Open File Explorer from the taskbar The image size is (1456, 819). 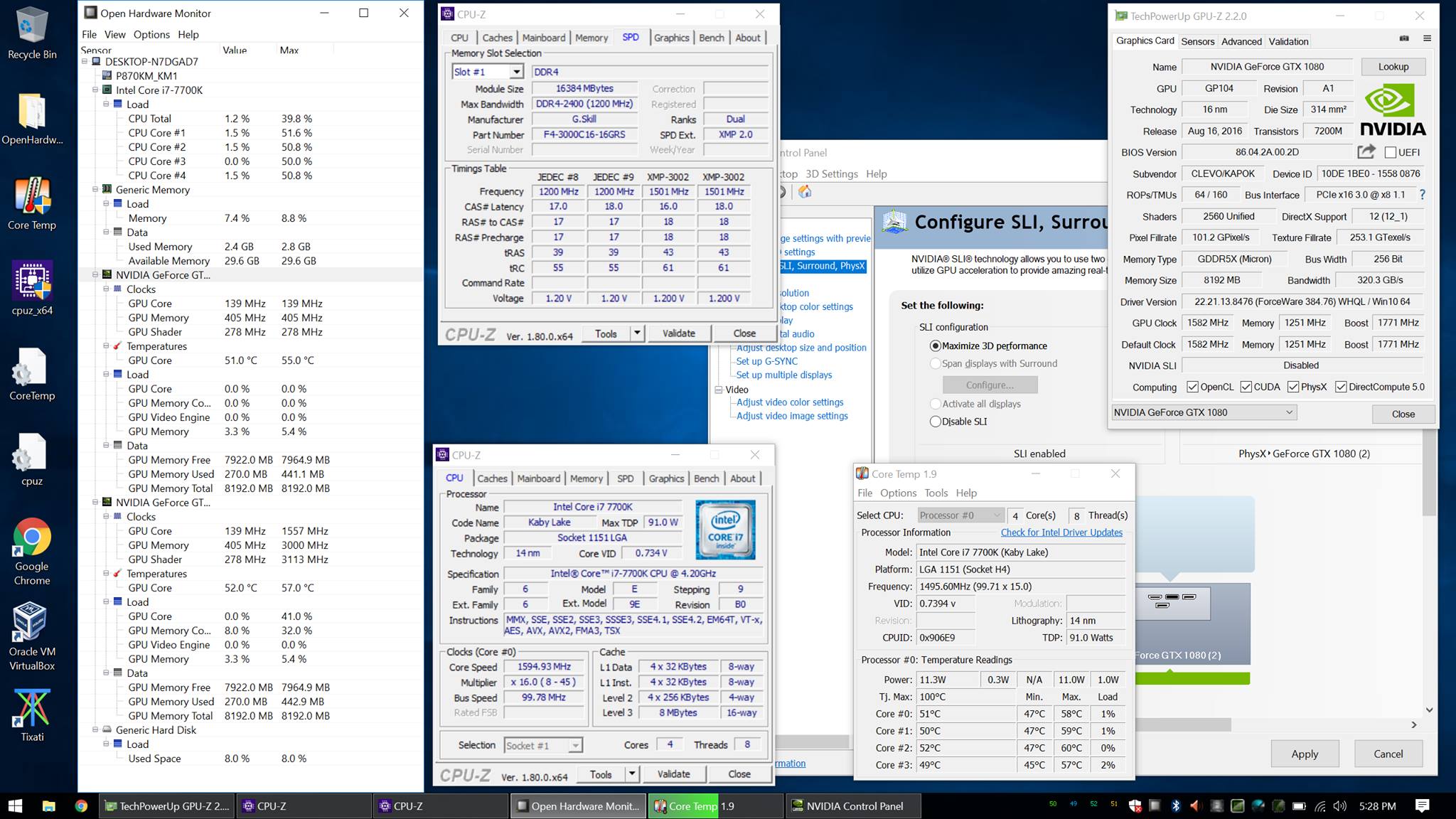pyautogui.click(x=48, y=805)
